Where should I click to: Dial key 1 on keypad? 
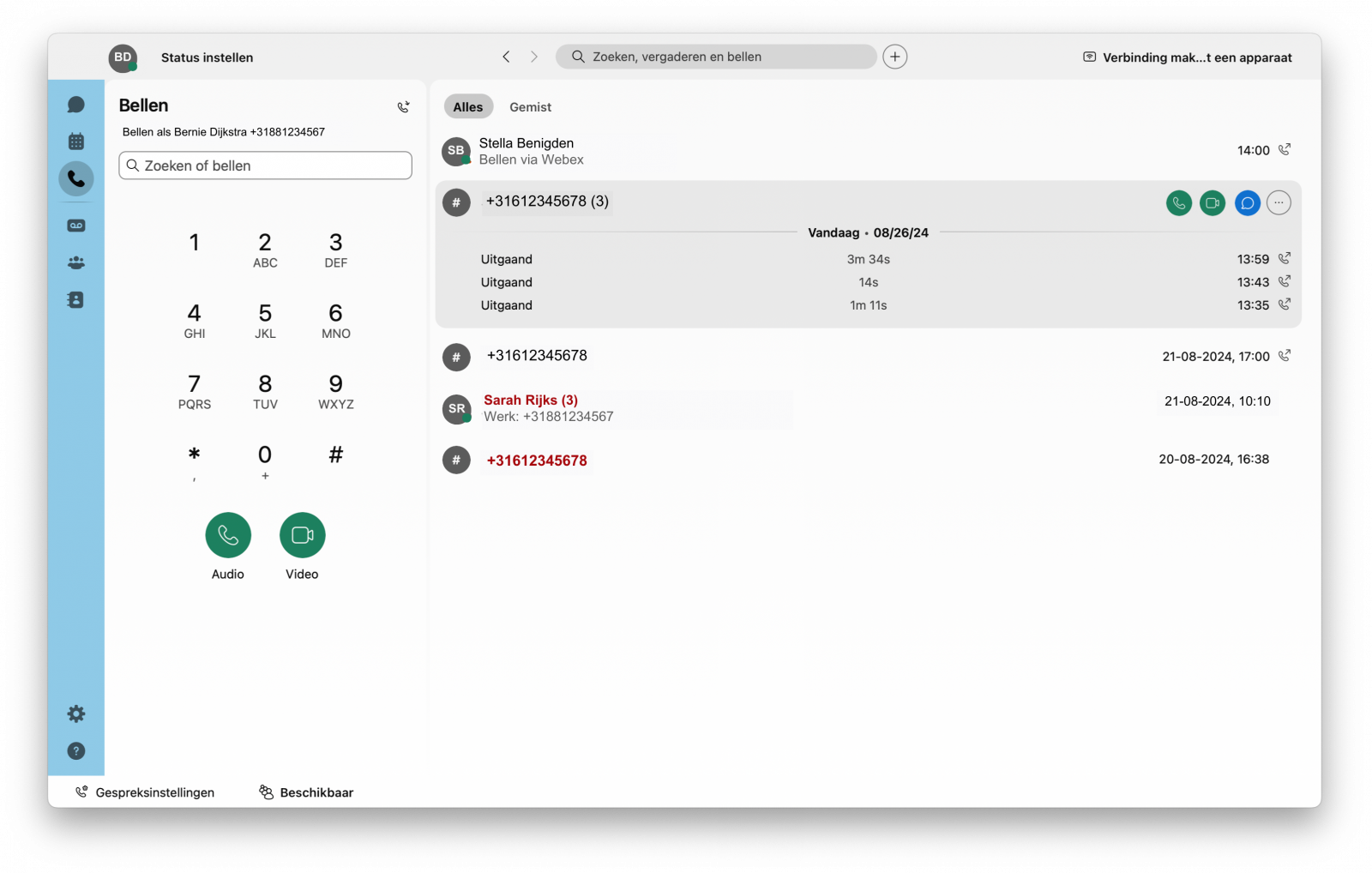click(195, 243)
